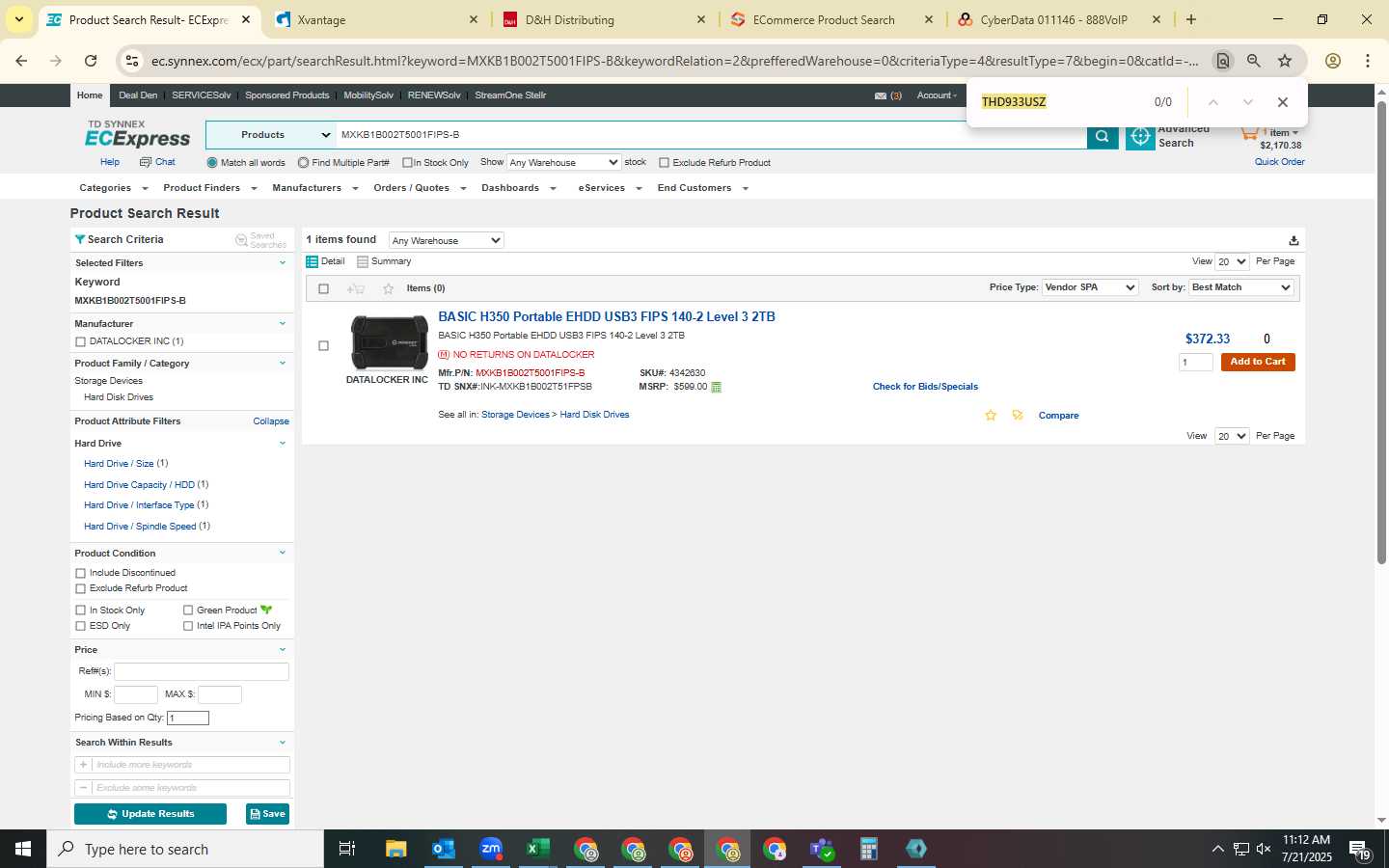Click the yellow note icon beside Compare
The height and width of the screenshot is (868, 1389).
pyautogui.click(x=1018, y=416)
